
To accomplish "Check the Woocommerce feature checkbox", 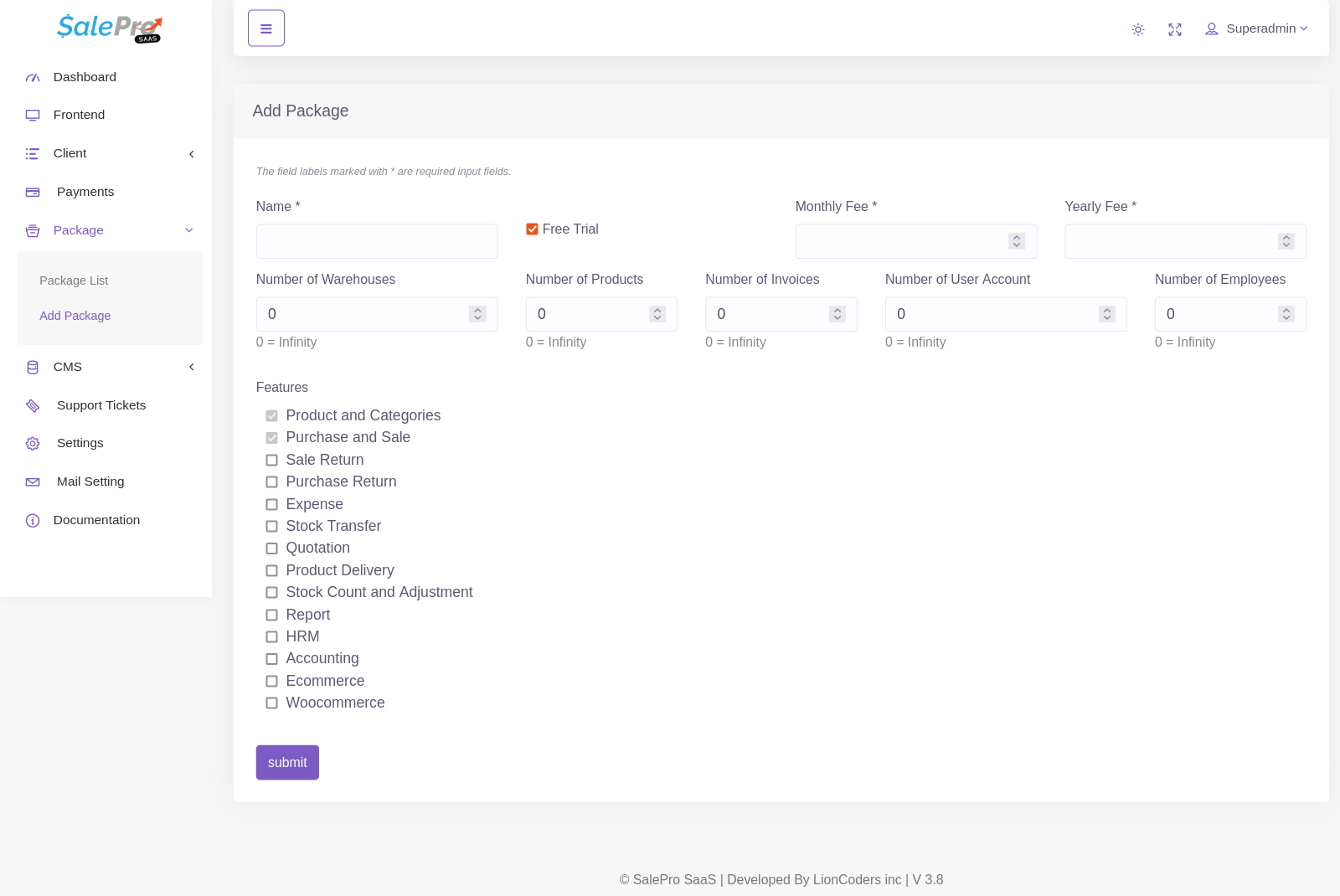I will (x=271, y=703).
